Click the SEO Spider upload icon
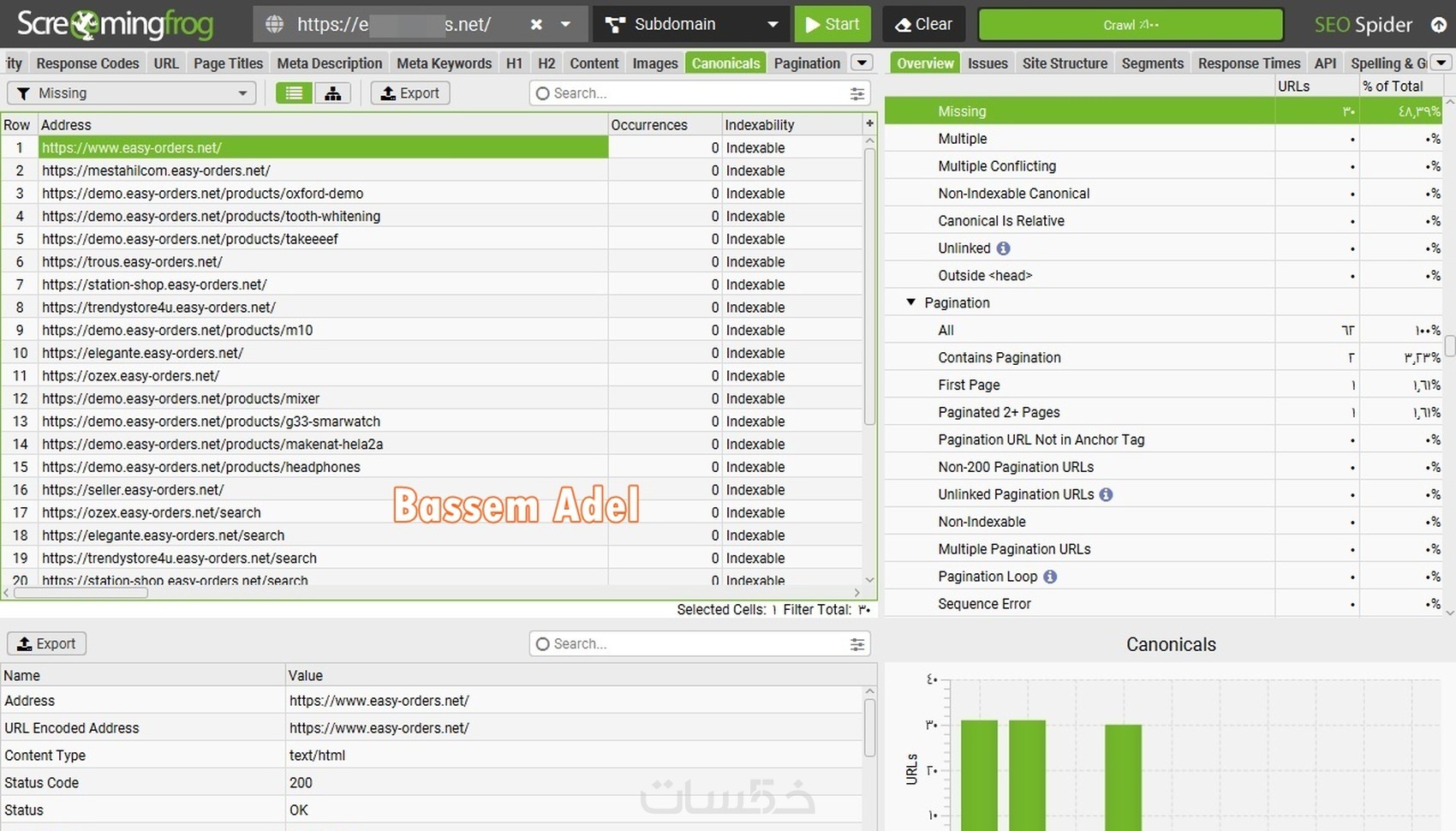The height and width of the screenshot is (831, 1456). (x=1439, y=25)
